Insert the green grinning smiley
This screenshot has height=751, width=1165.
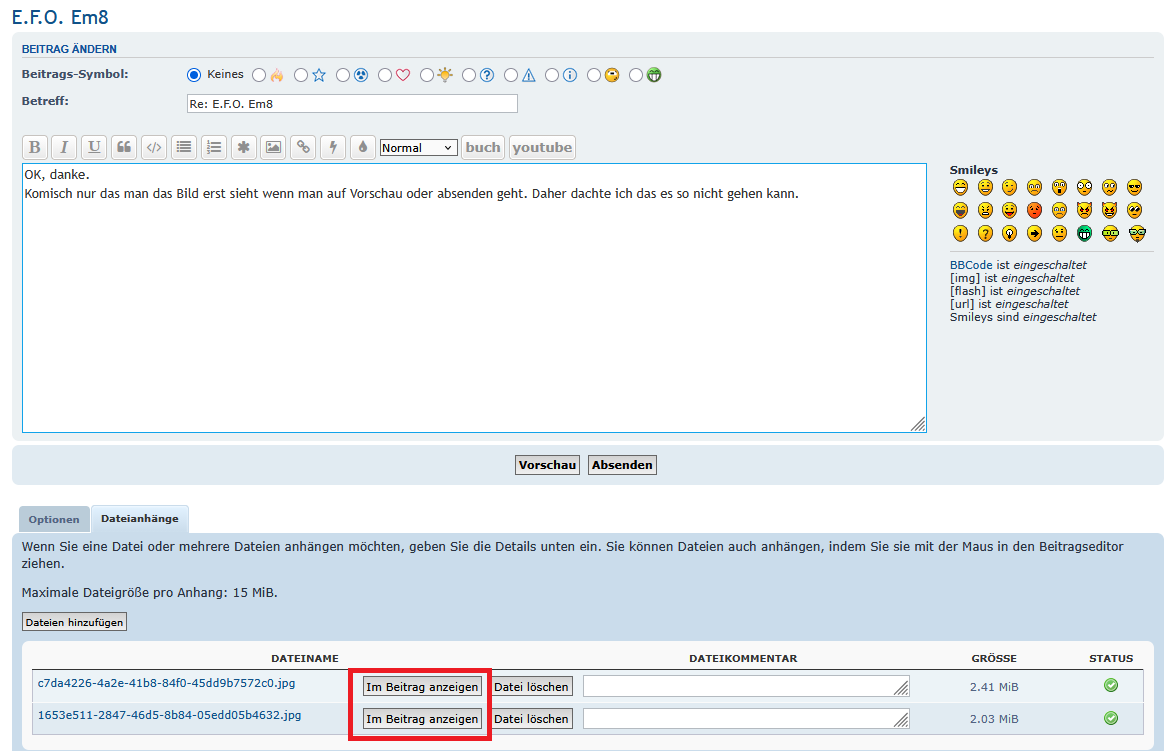pyautogui.click(x=1085, y=233)
